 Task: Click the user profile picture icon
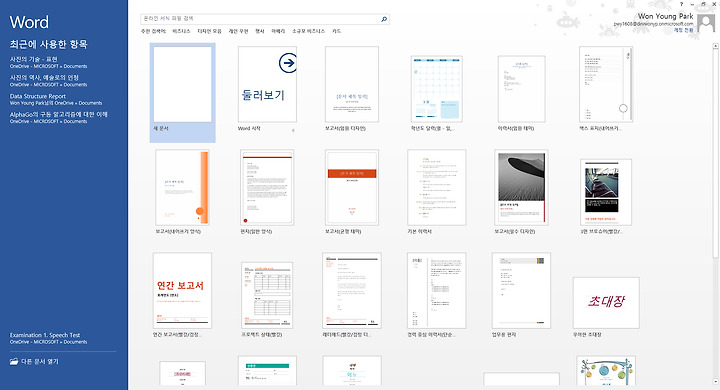point(705,23)
